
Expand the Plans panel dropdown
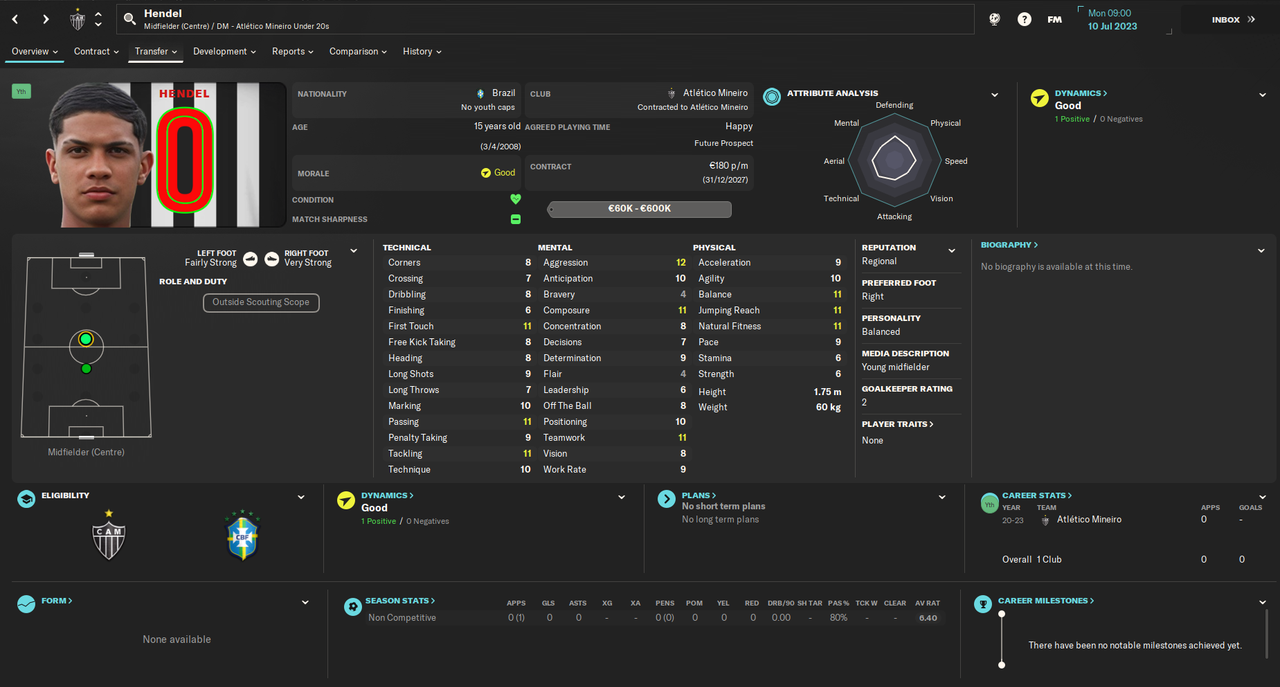pos(942,497)
